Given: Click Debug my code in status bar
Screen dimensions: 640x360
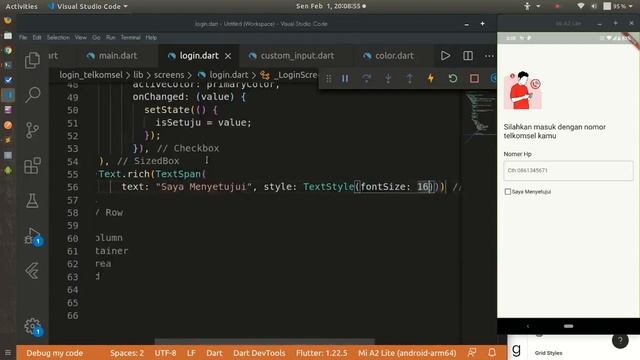Looking at the screenshot, I should pos(54,353).
